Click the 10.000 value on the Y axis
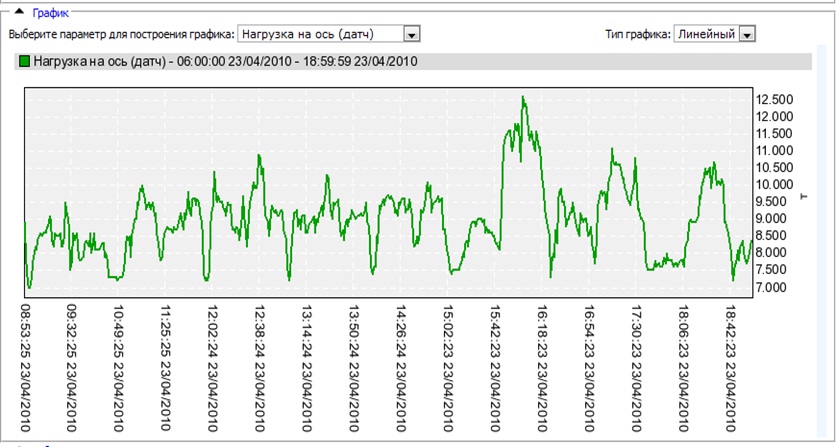The height and width of the screenshot is (447, 836). (776, 185)
